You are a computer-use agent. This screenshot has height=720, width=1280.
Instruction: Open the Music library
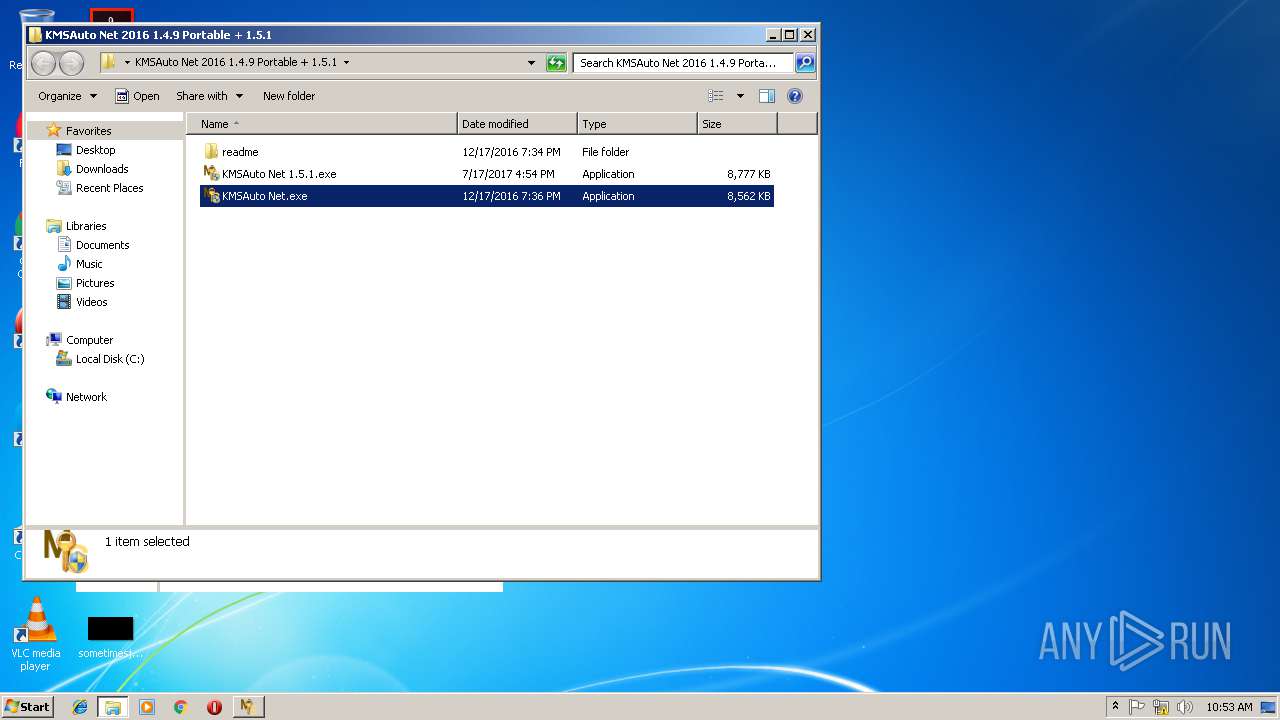pyautogui.click(x=89, y=264)
